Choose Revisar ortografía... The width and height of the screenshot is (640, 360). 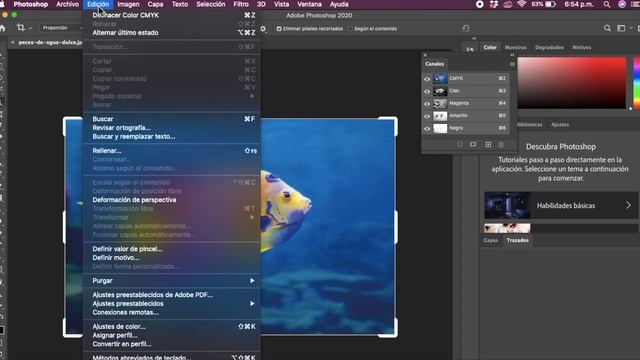pos(171,128)
